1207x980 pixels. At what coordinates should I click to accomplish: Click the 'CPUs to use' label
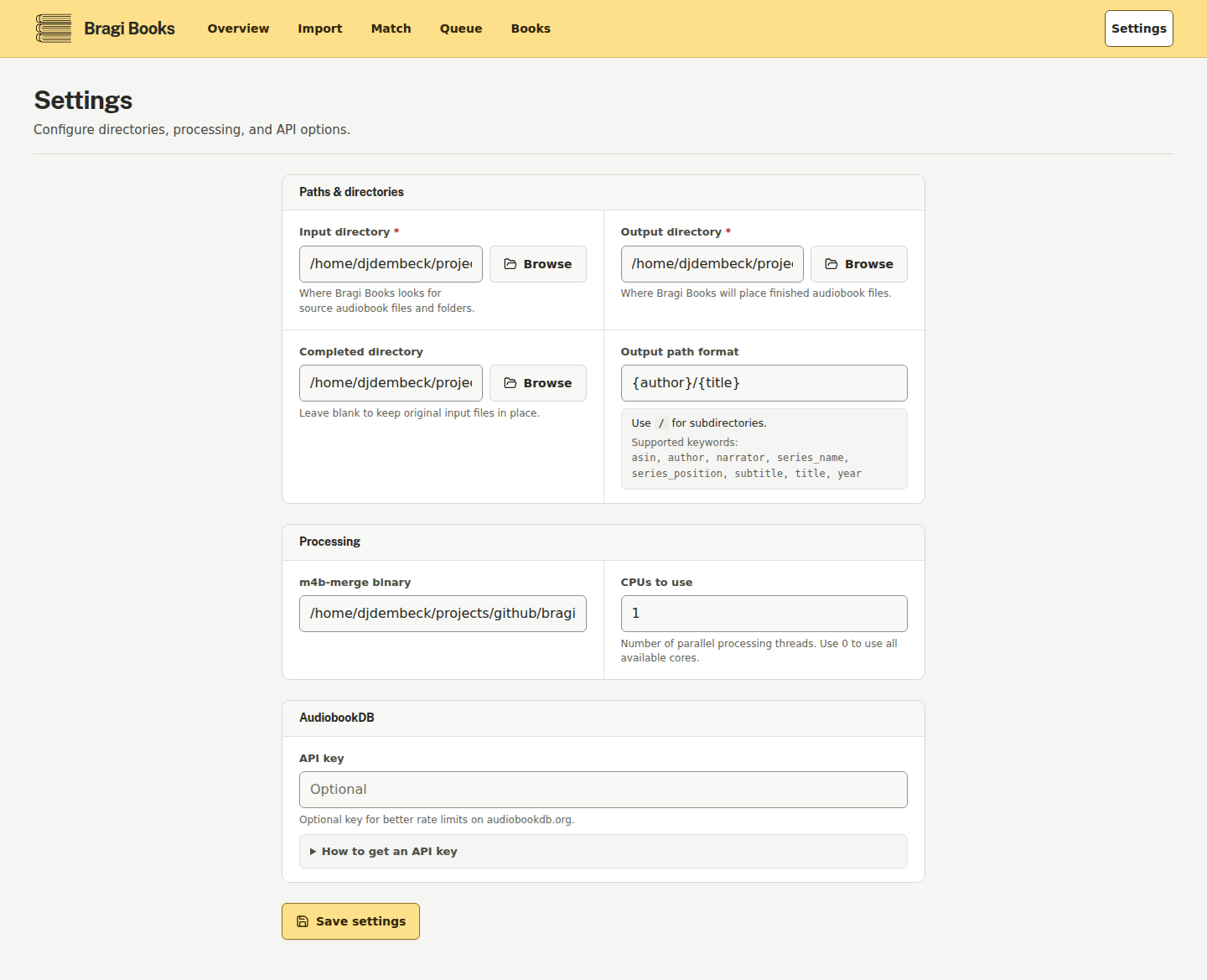pyautogui.click(x=656, y=583)
